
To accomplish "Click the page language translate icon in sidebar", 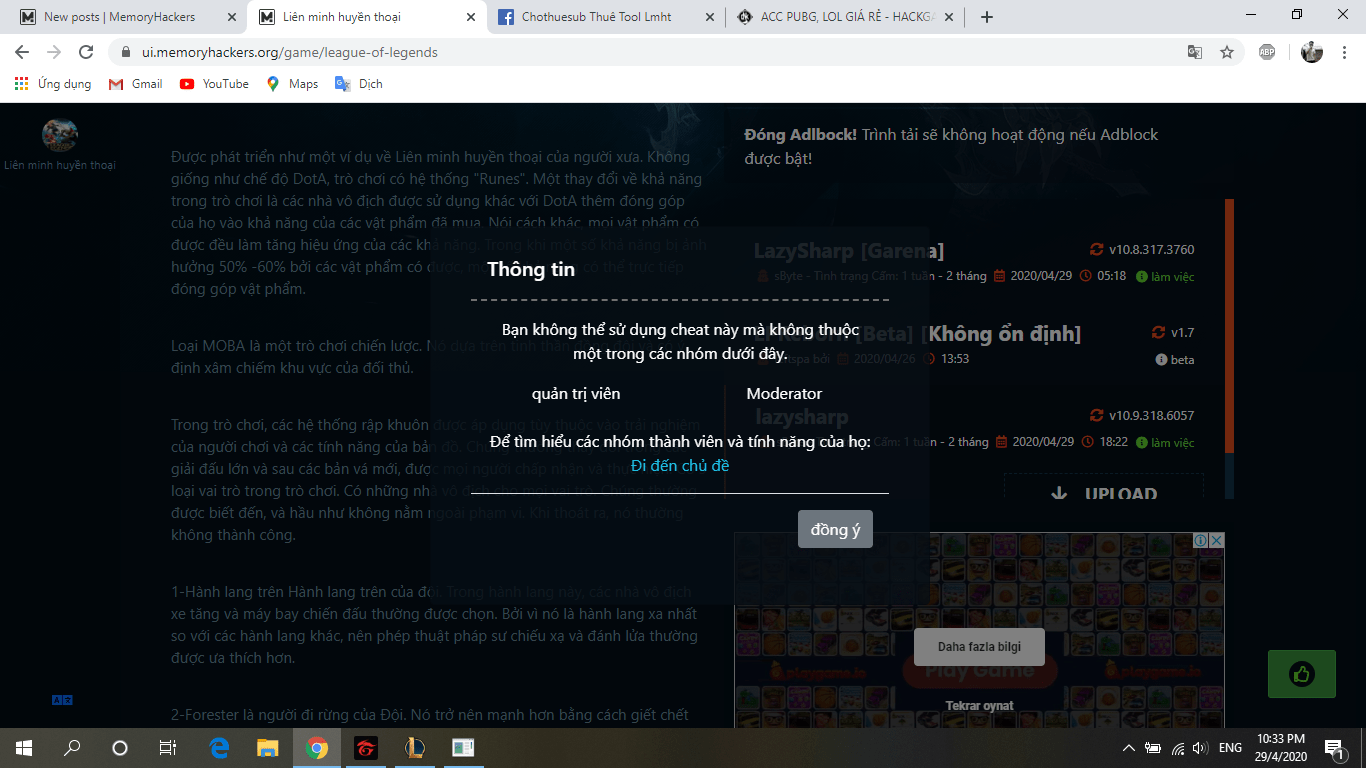I will point(62,700).
